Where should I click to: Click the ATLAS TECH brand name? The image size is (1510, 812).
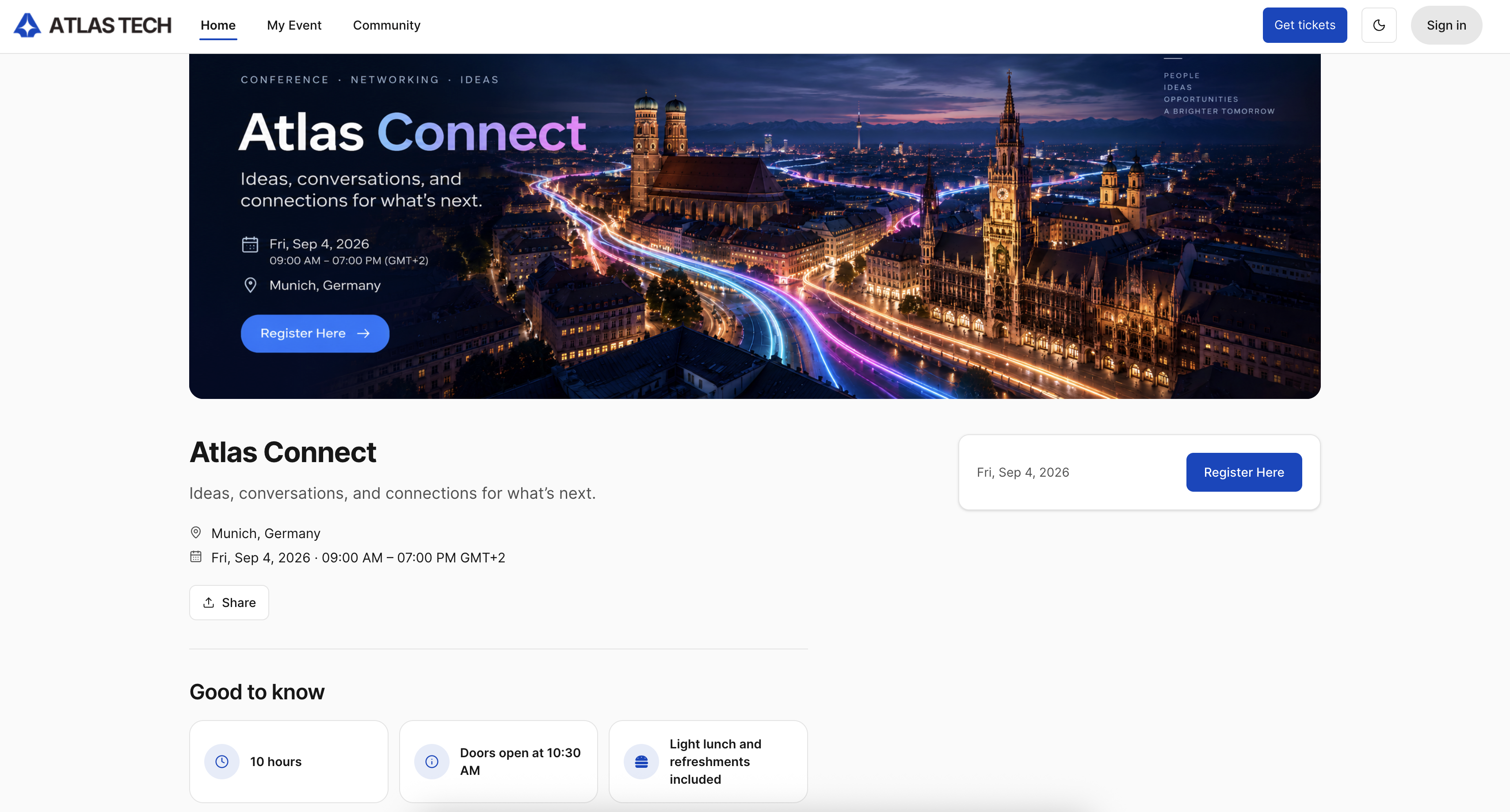tap(110, 25)
